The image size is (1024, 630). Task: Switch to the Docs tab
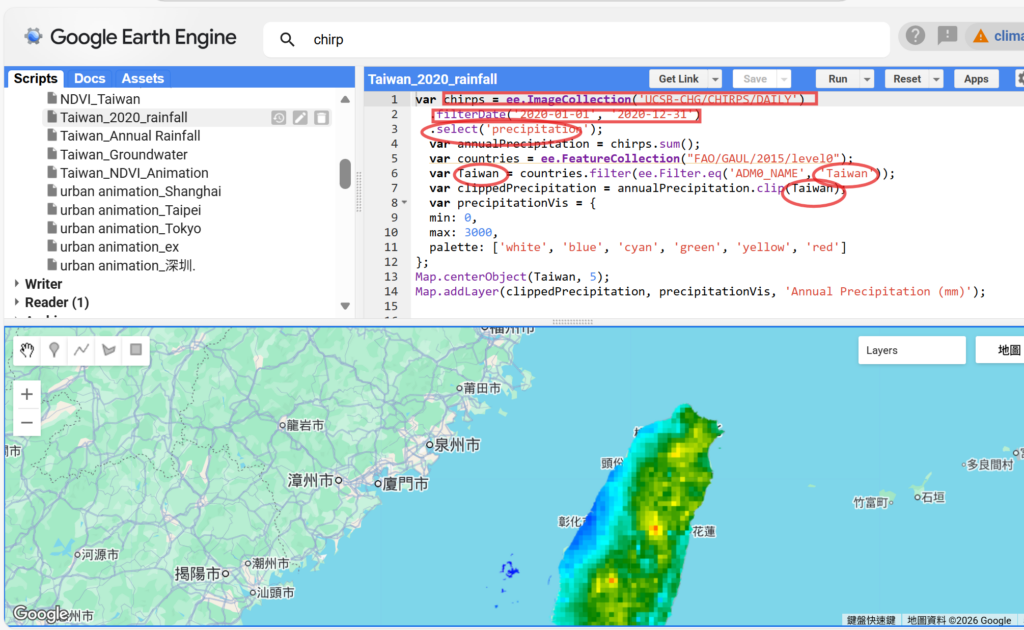point(90,78)
